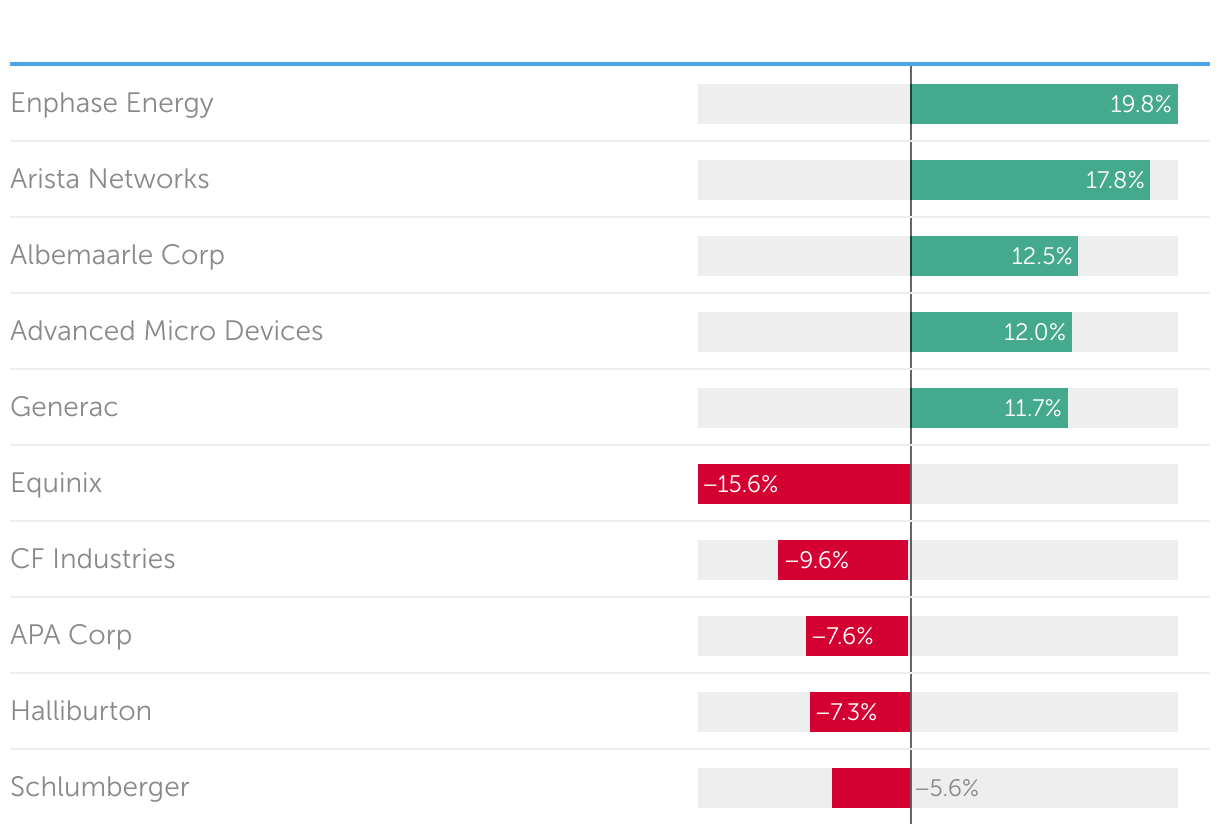Click the green 19.8% bar

[1044, 104]
